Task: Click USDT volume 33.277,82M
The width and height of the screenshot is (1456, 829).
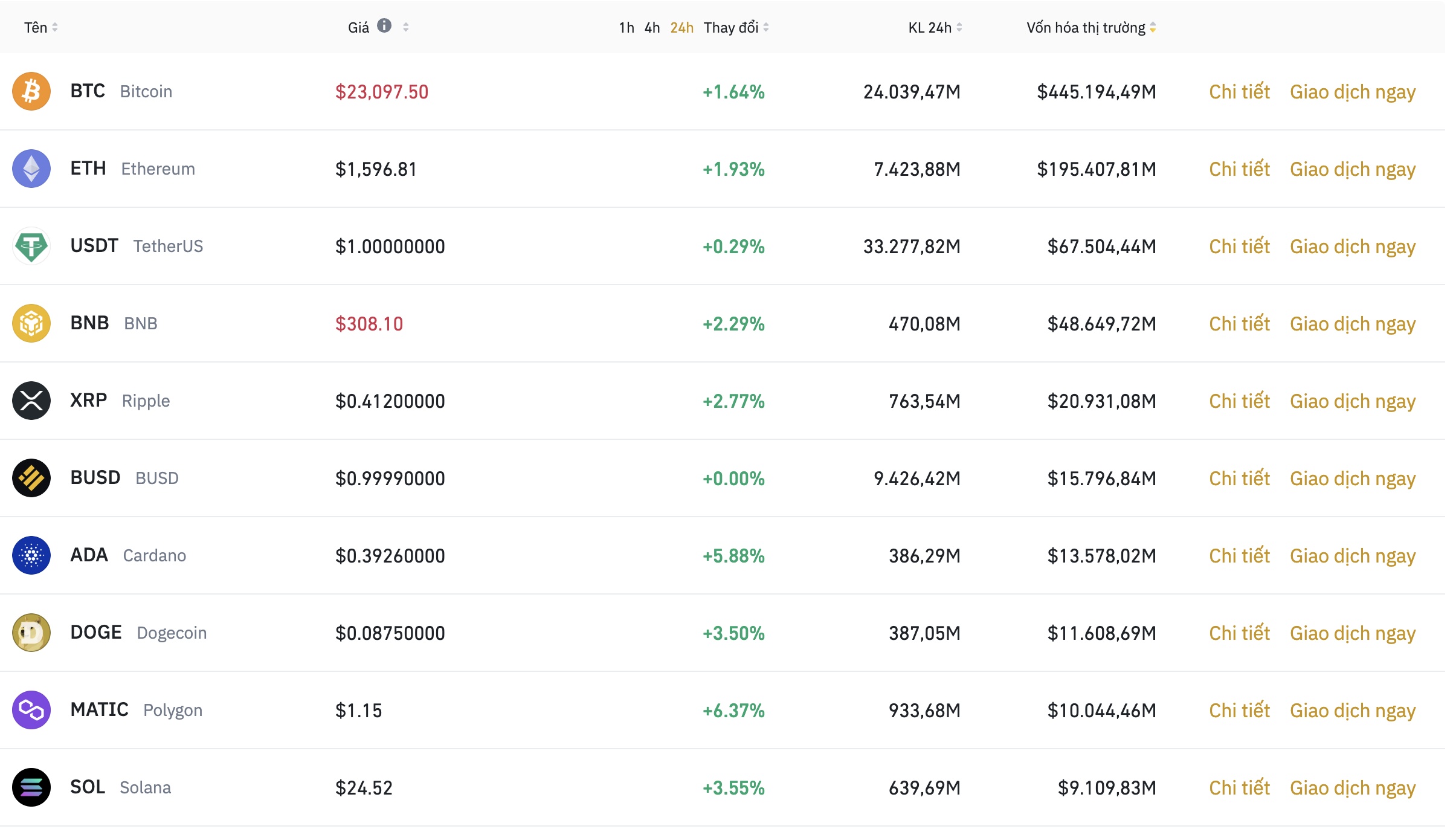Action: 912,247
